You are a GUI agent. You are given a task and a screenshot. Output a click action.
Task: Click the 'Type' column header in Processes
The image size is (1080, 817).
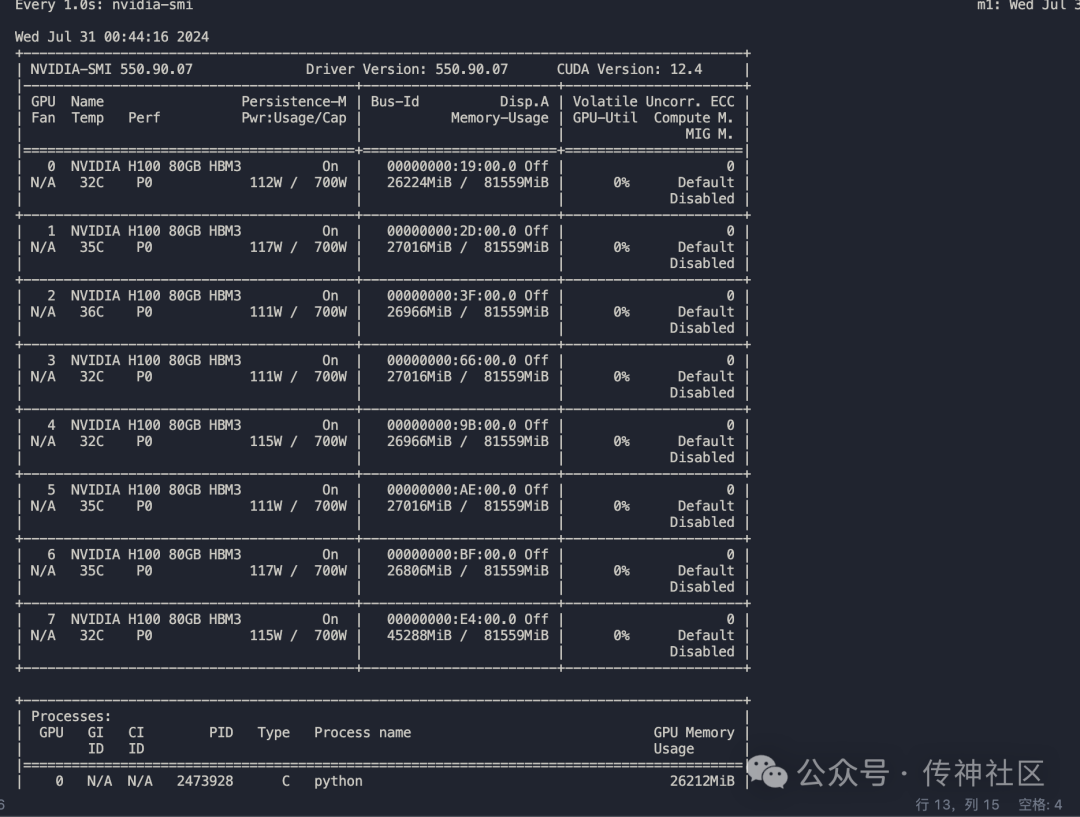click(273, 733)
